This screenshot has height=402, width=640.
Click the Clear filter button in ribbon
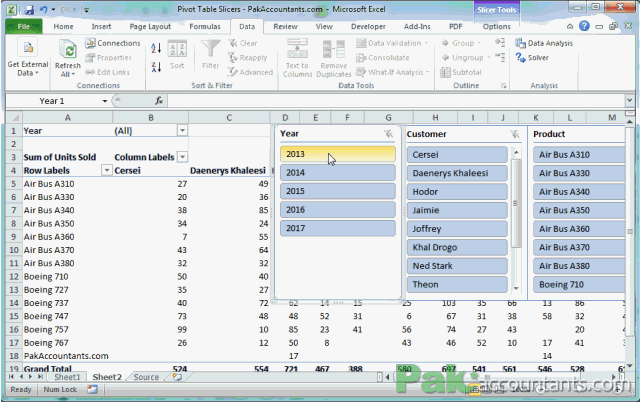[x=243, y=43]
